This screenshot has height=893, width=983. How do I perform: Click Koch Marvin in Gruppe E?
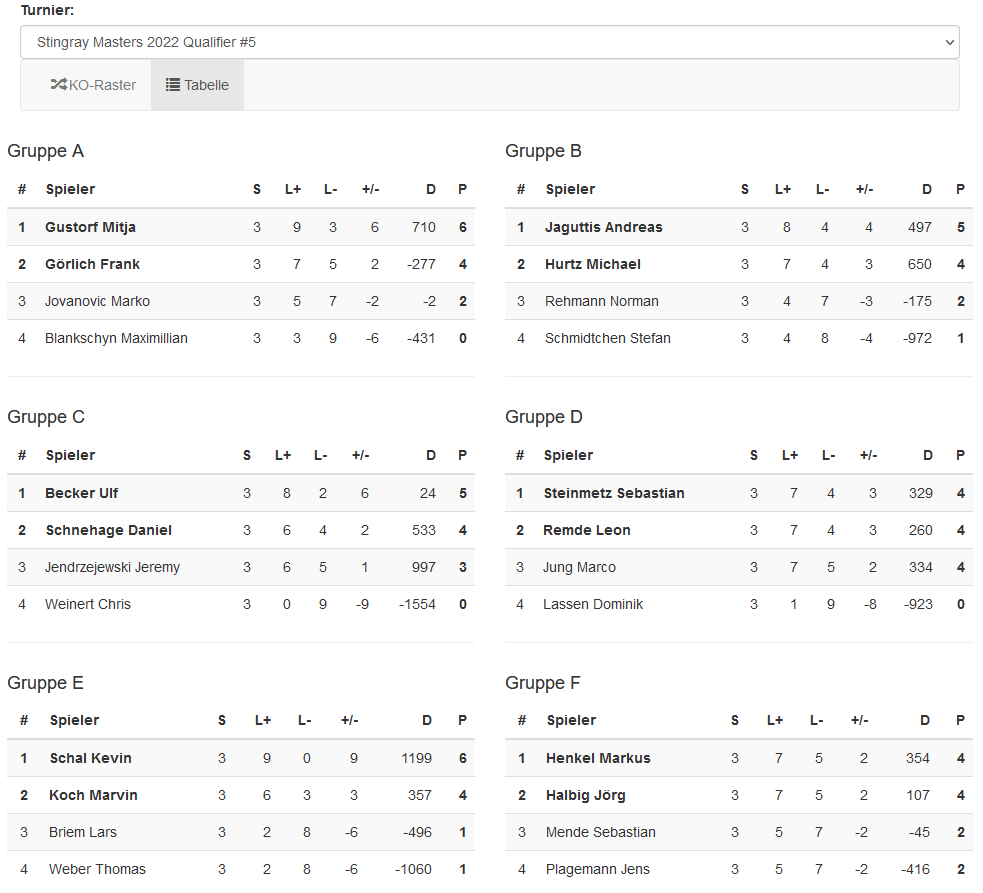pyautogui.click(x=93, y=795)
